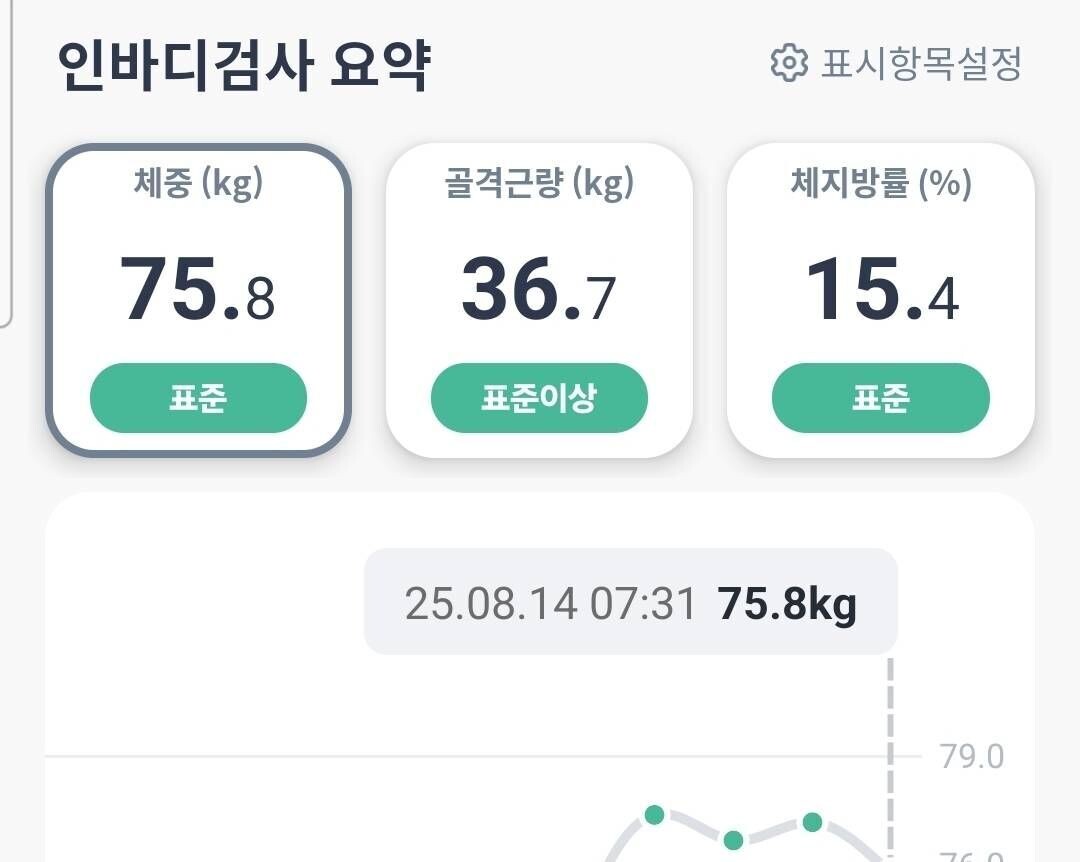Select the 체지방률 (%) metric card
Screen dimensions: 1080x862
pos(880,297)
